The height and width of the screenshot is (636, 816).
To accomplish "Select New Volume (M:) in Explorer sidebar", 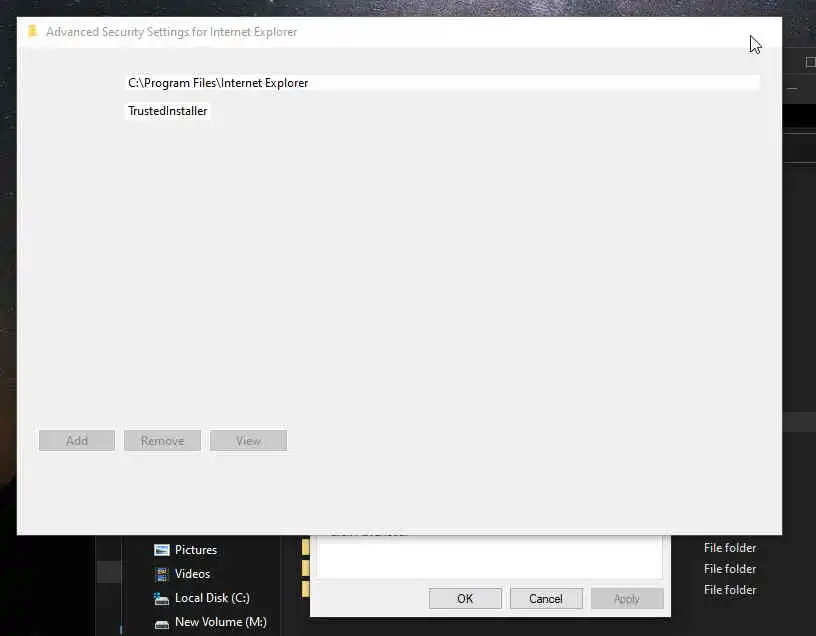I will click(x=221, y=621).
